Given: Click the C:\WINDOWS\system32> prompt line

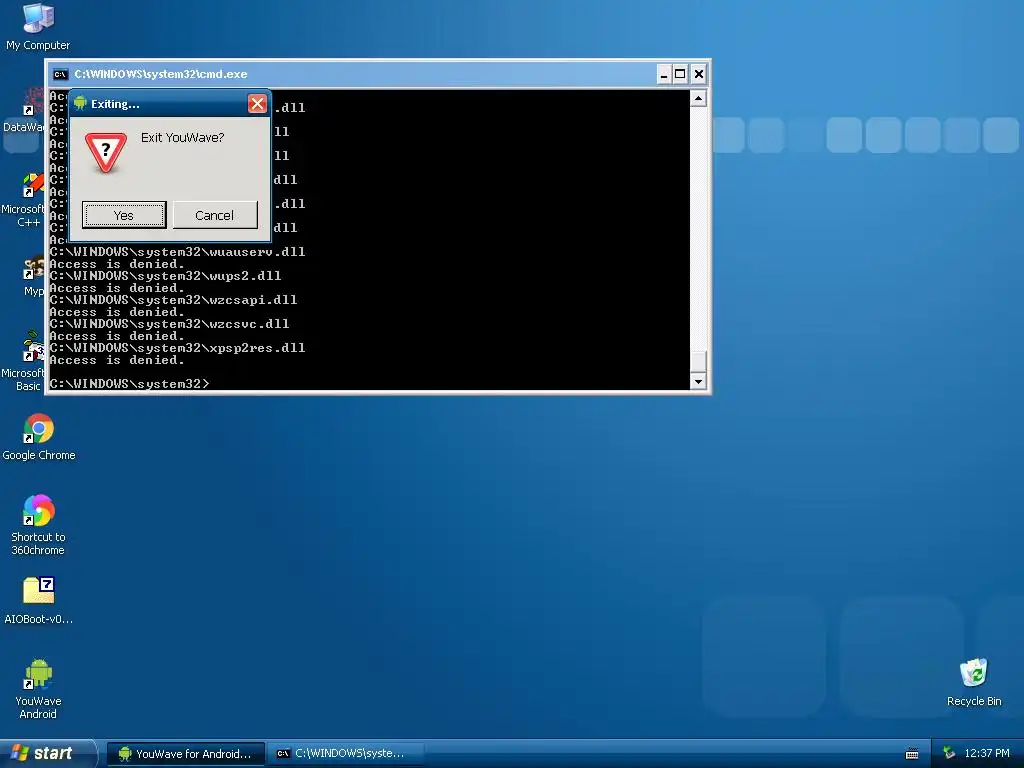Looking at the screenshot, I should pos(129,384).
